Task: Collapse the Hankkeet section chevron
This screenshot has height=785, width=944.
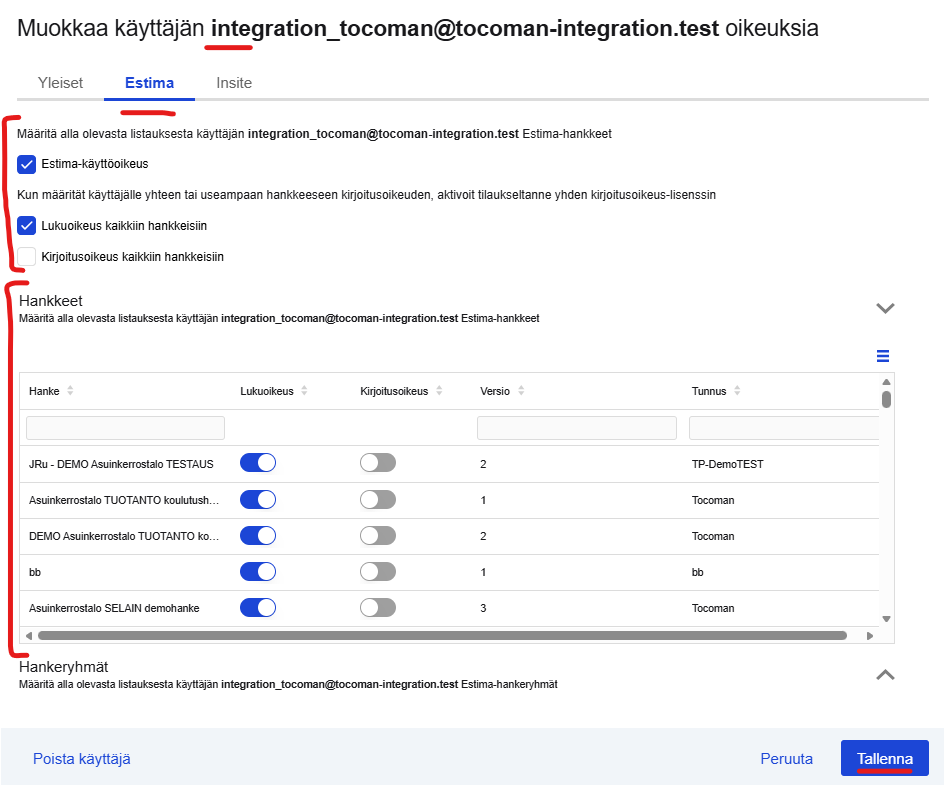Action: (884, 308)
